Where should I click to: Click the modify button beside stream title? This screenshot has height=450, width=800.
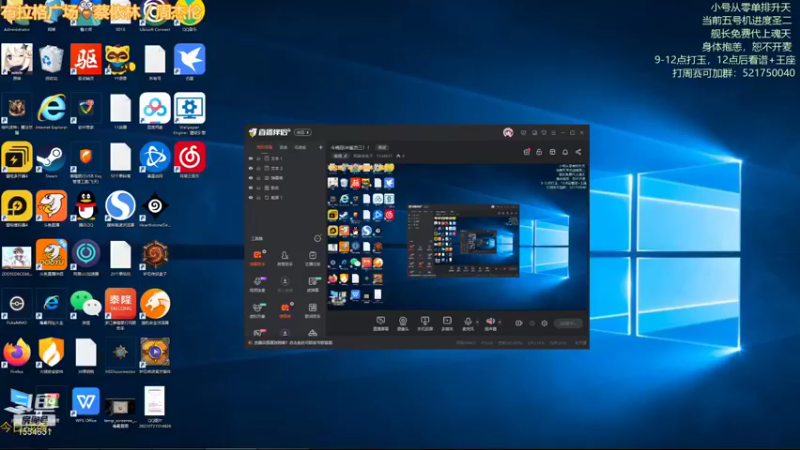click(382, 147)
